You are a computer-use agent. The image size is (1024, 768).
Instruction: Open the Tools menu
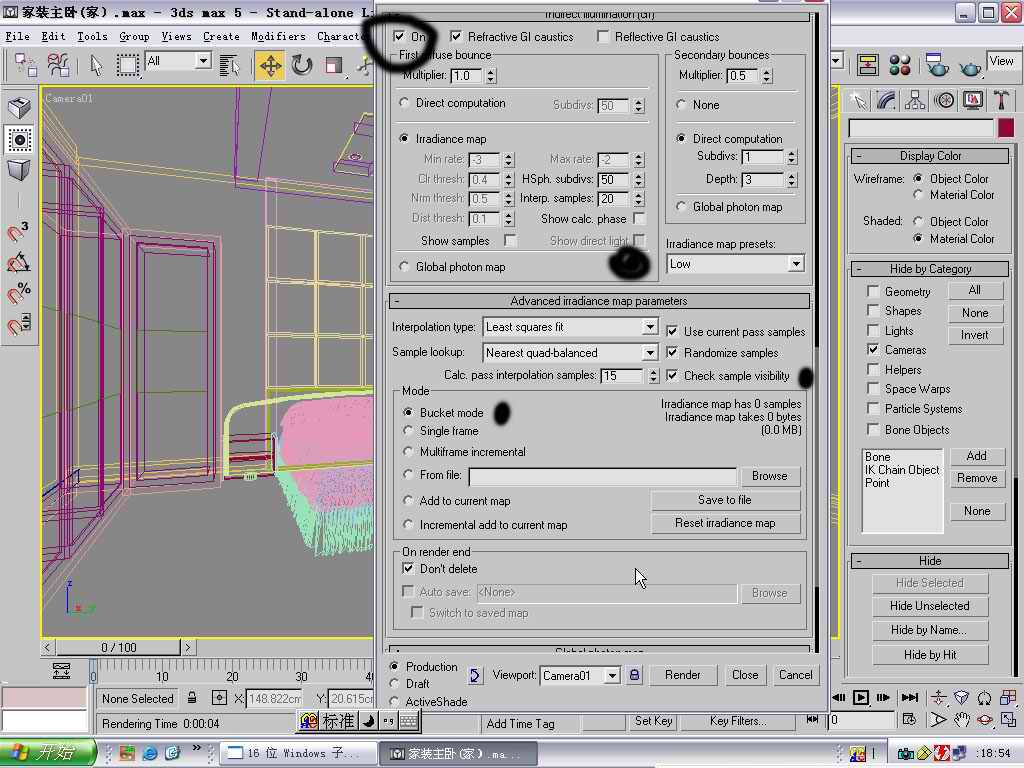click(92, 36)
